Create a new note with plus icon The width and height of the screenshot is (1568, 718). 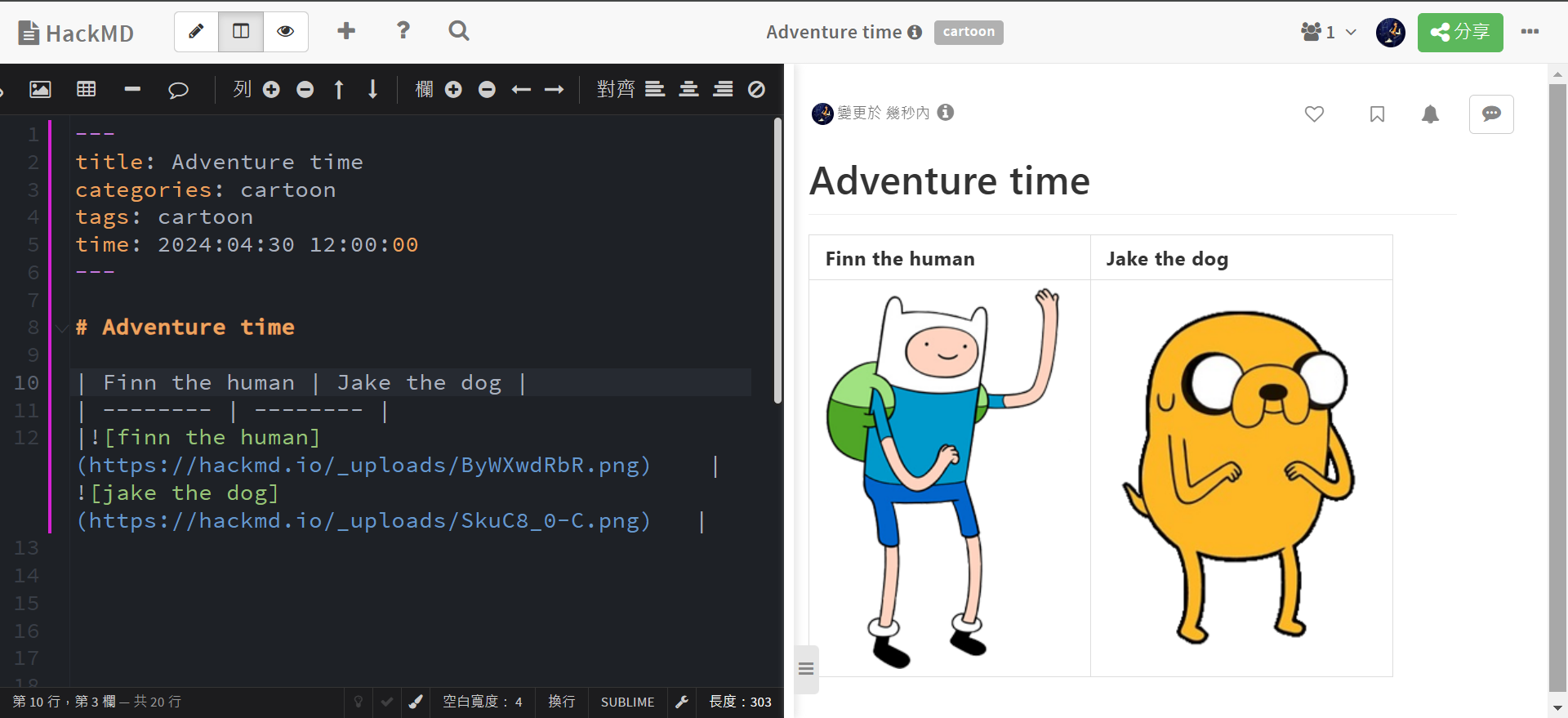[x=346, y=31]
